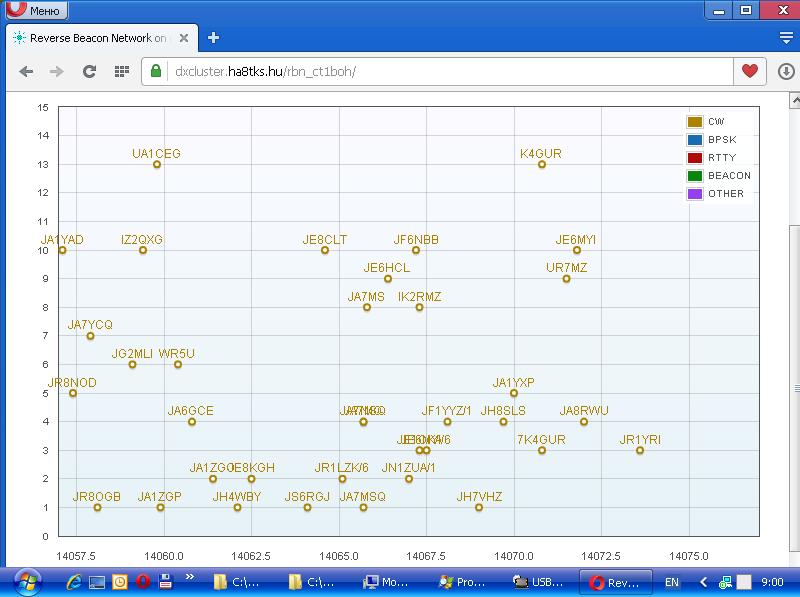800x597 pixels.
Task: Expand the quick launch overflow chevron
Action: (x=190, y=577)
